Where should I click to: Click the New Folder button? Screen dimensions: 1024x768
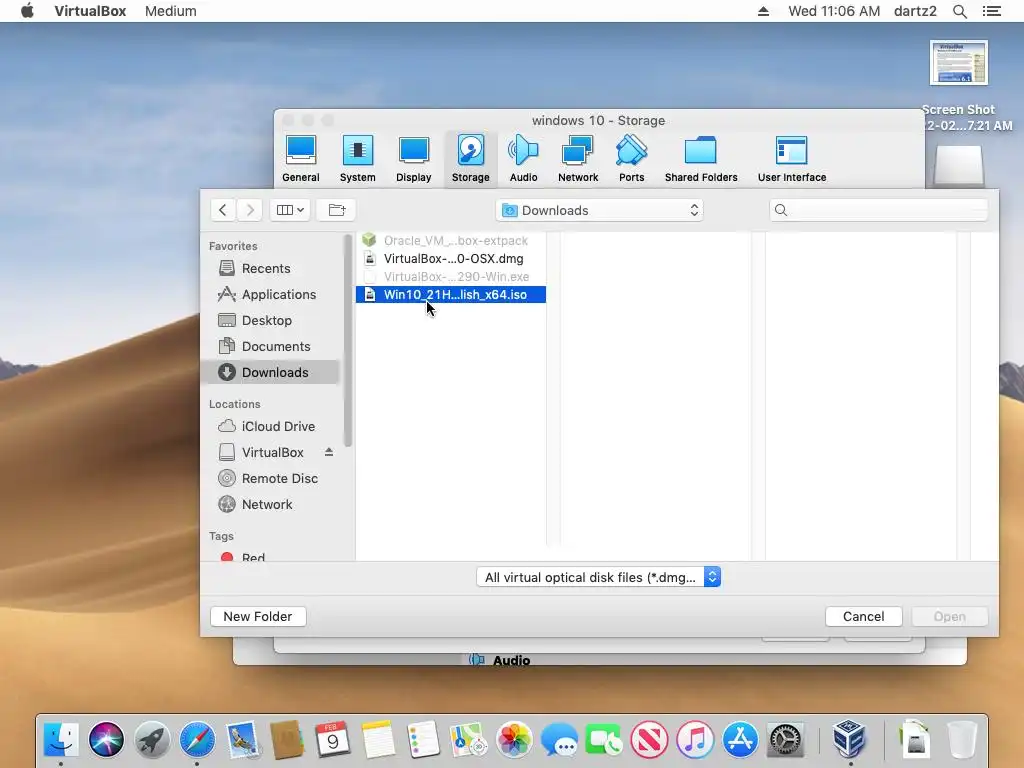[x=258, y=616]
